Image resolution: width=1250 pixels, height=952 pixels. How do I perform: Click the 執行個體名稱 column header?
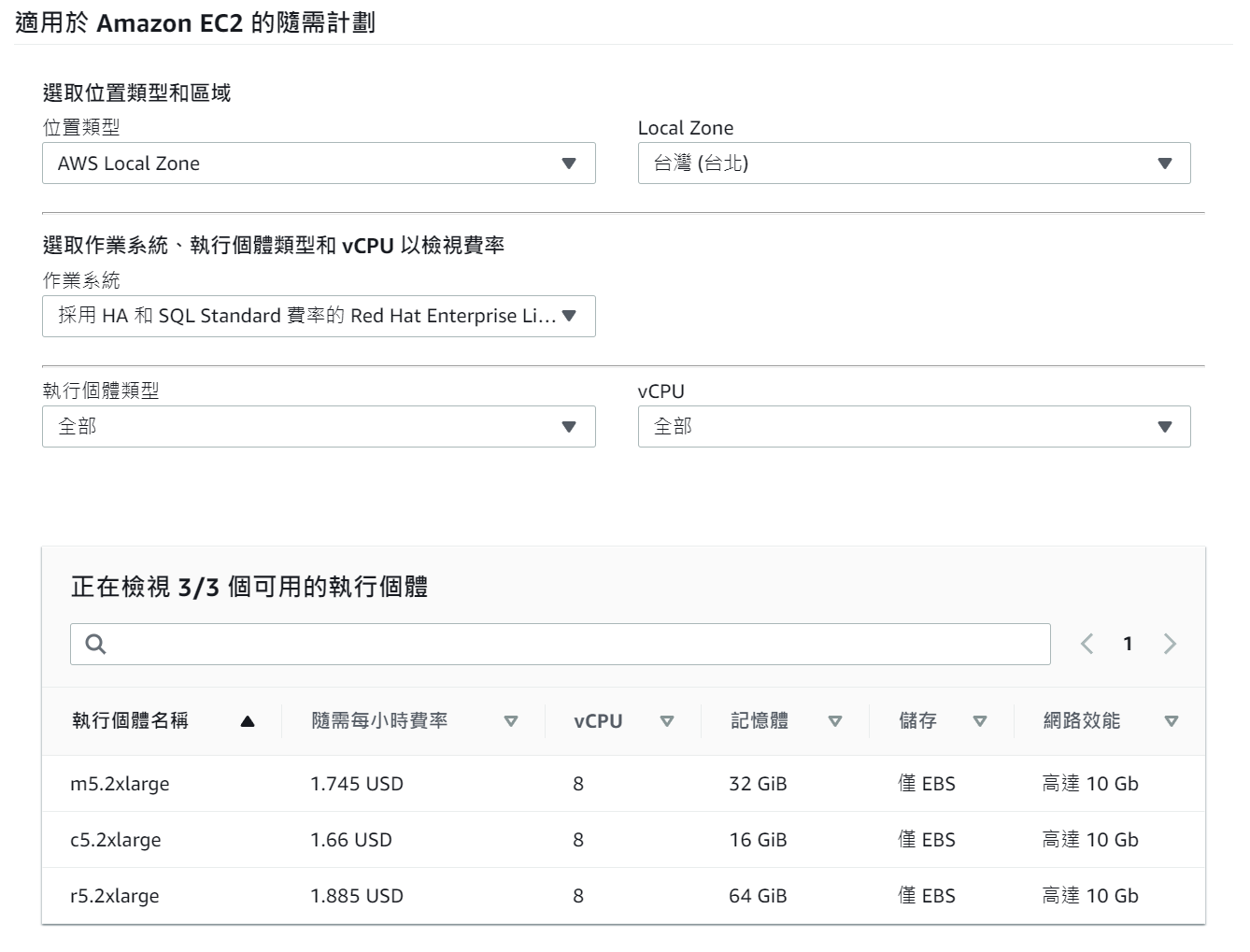[130, 720]
